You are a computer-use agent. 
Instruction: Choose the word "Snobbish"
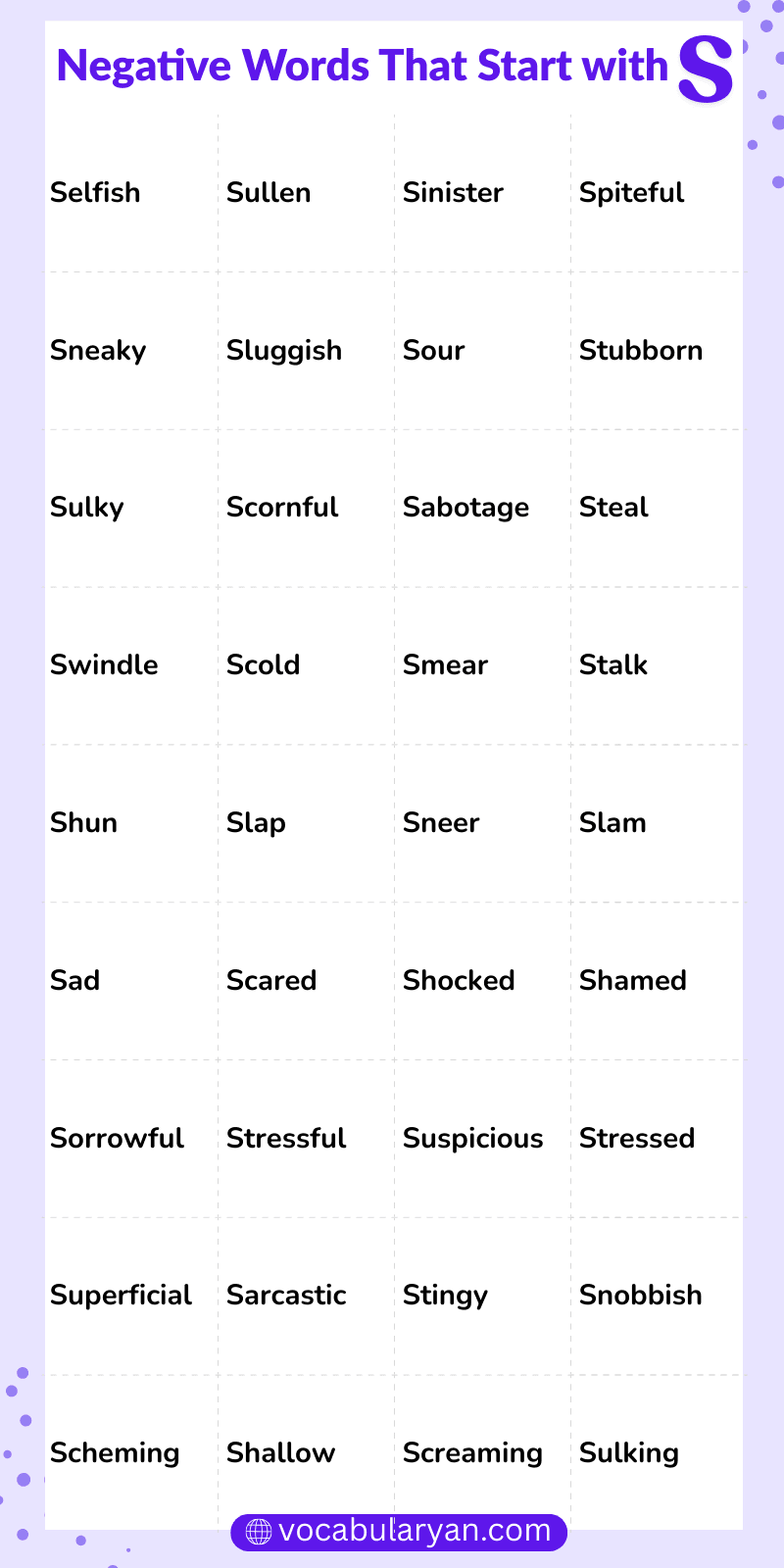640,1295
